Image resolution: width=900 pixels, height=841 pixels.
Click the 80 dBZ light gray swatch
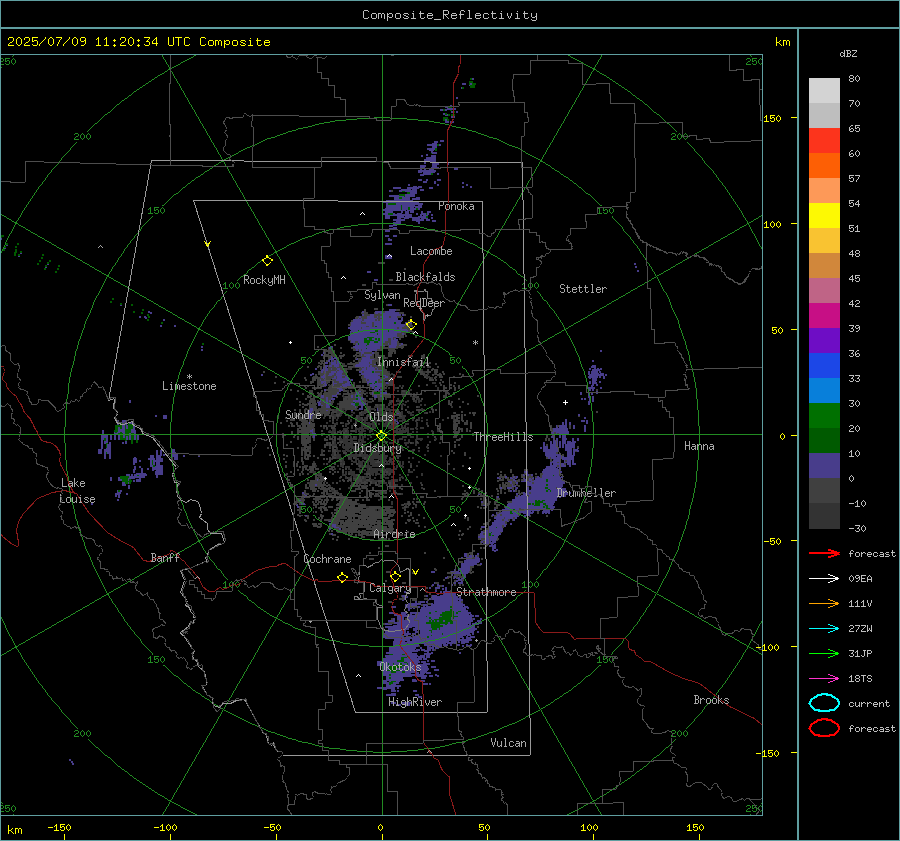pyautogui.click(x=824, y=90)
